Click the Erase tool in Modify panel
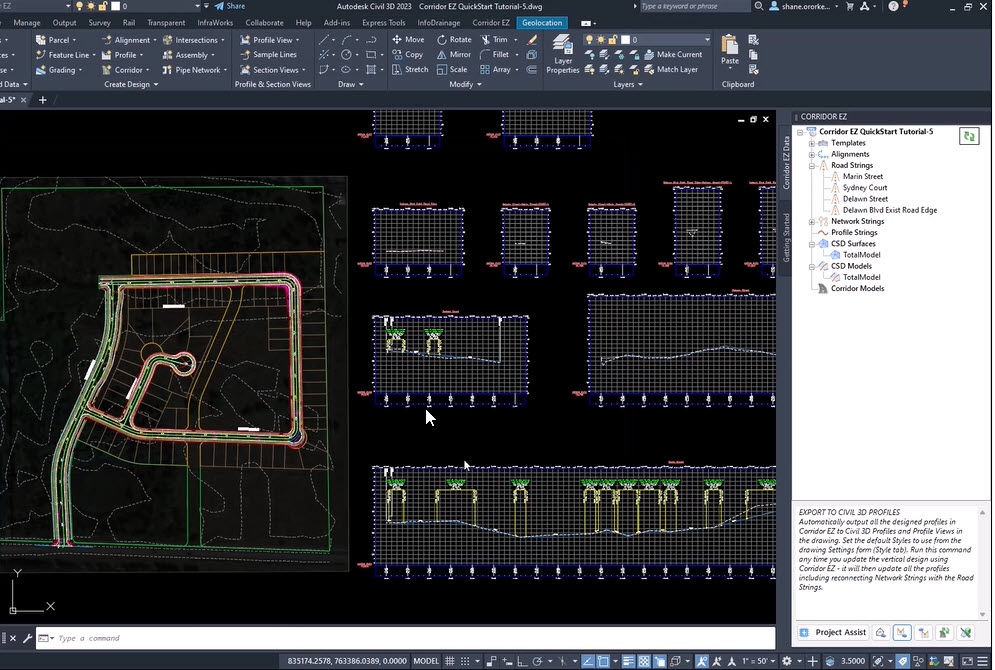Viewport: 995px width, 670px height. click(532, 39)
